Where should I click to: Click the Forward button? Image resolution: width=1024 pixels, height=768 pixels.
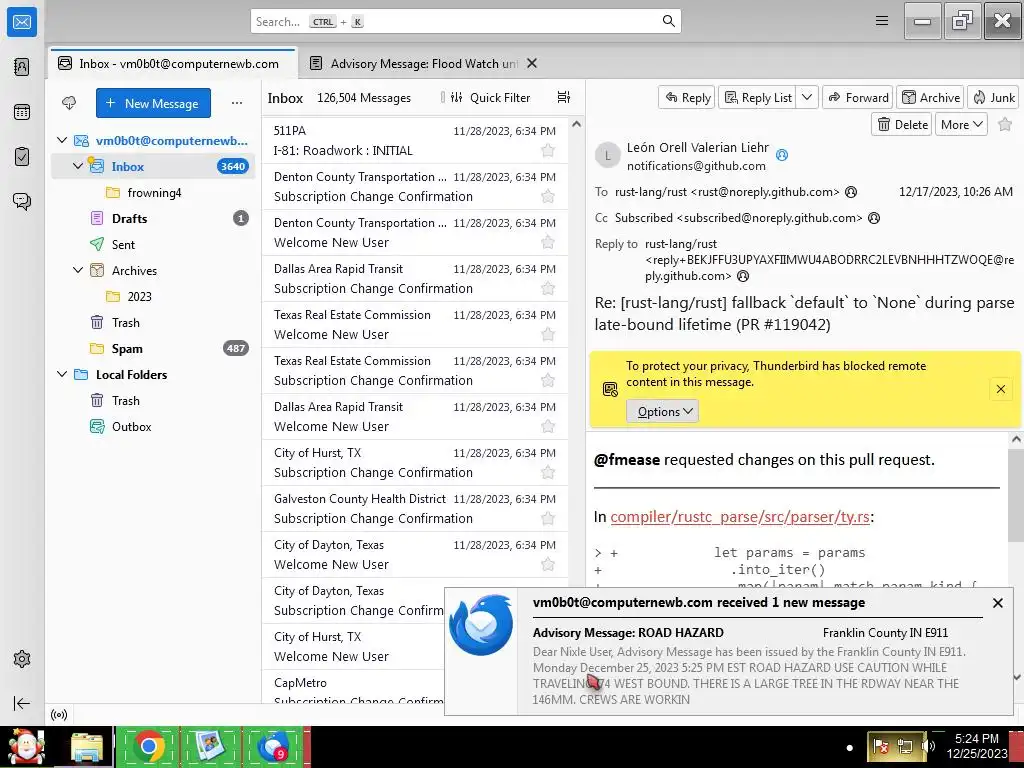pyautogui.click(x=858, y=97)
